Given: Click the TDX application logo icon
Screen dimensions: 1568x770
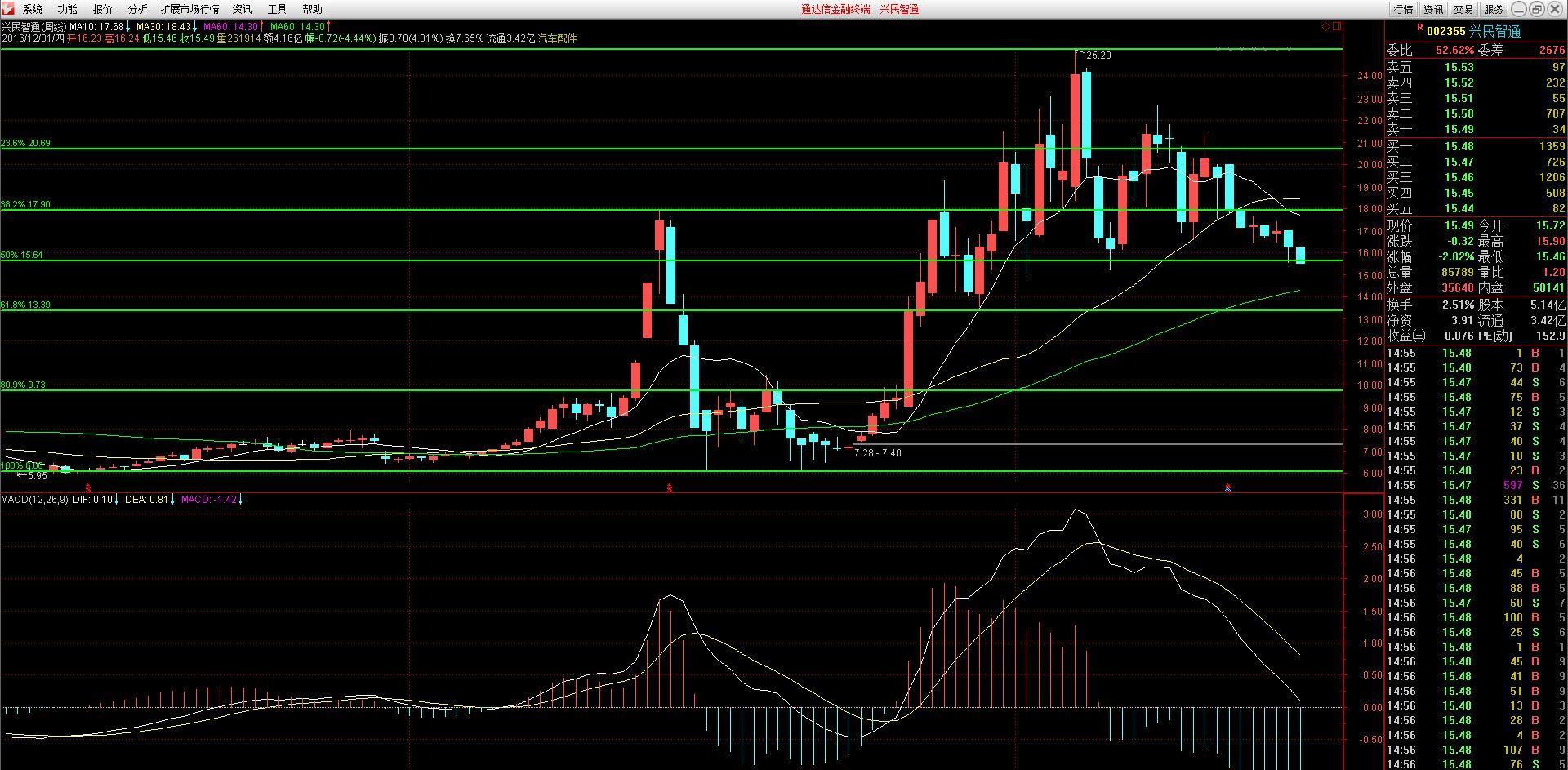Looking at the screenshot, I should click(7, 8).
